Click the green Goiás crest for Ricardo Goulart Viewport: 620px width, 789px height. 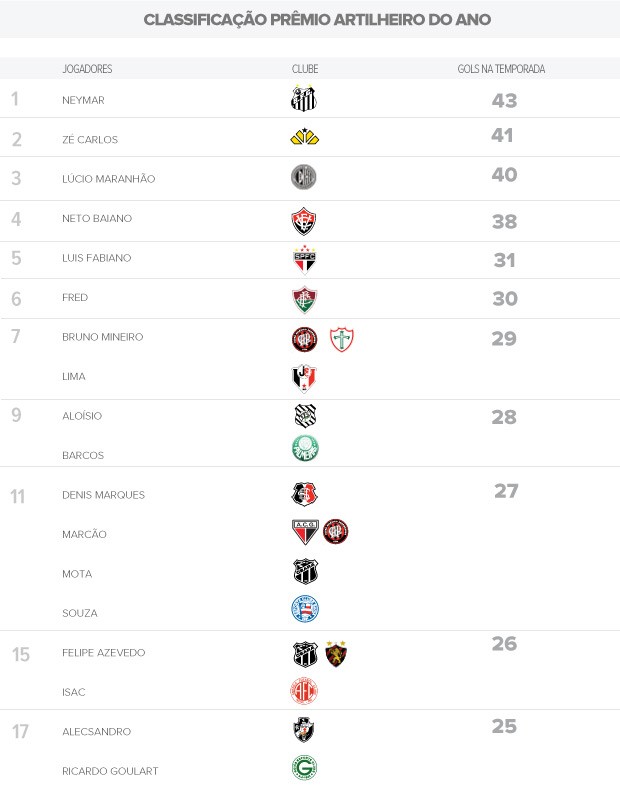(304, 769)
